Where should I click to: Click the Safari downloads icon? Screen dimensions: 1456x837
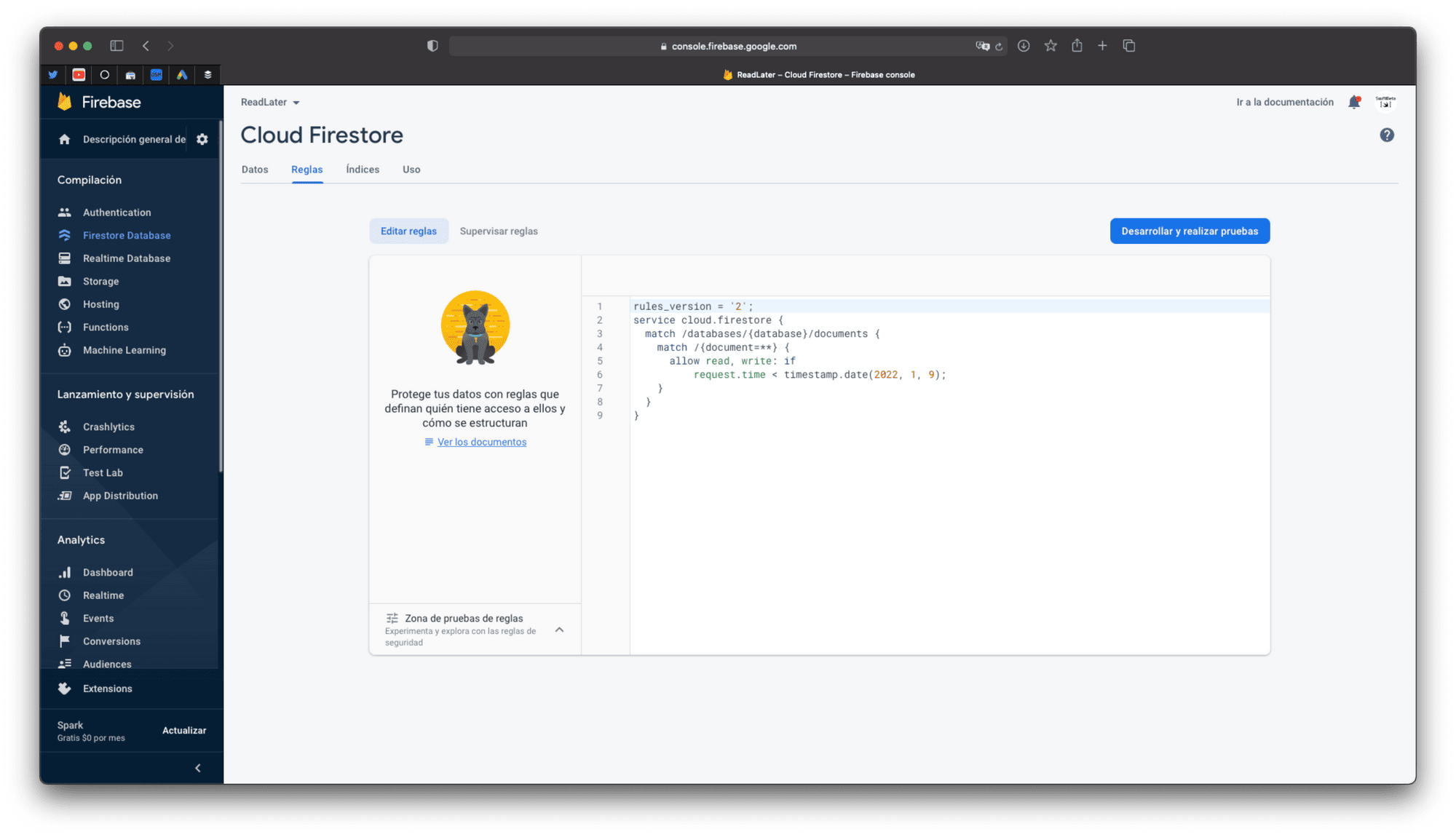[1024, 46]
